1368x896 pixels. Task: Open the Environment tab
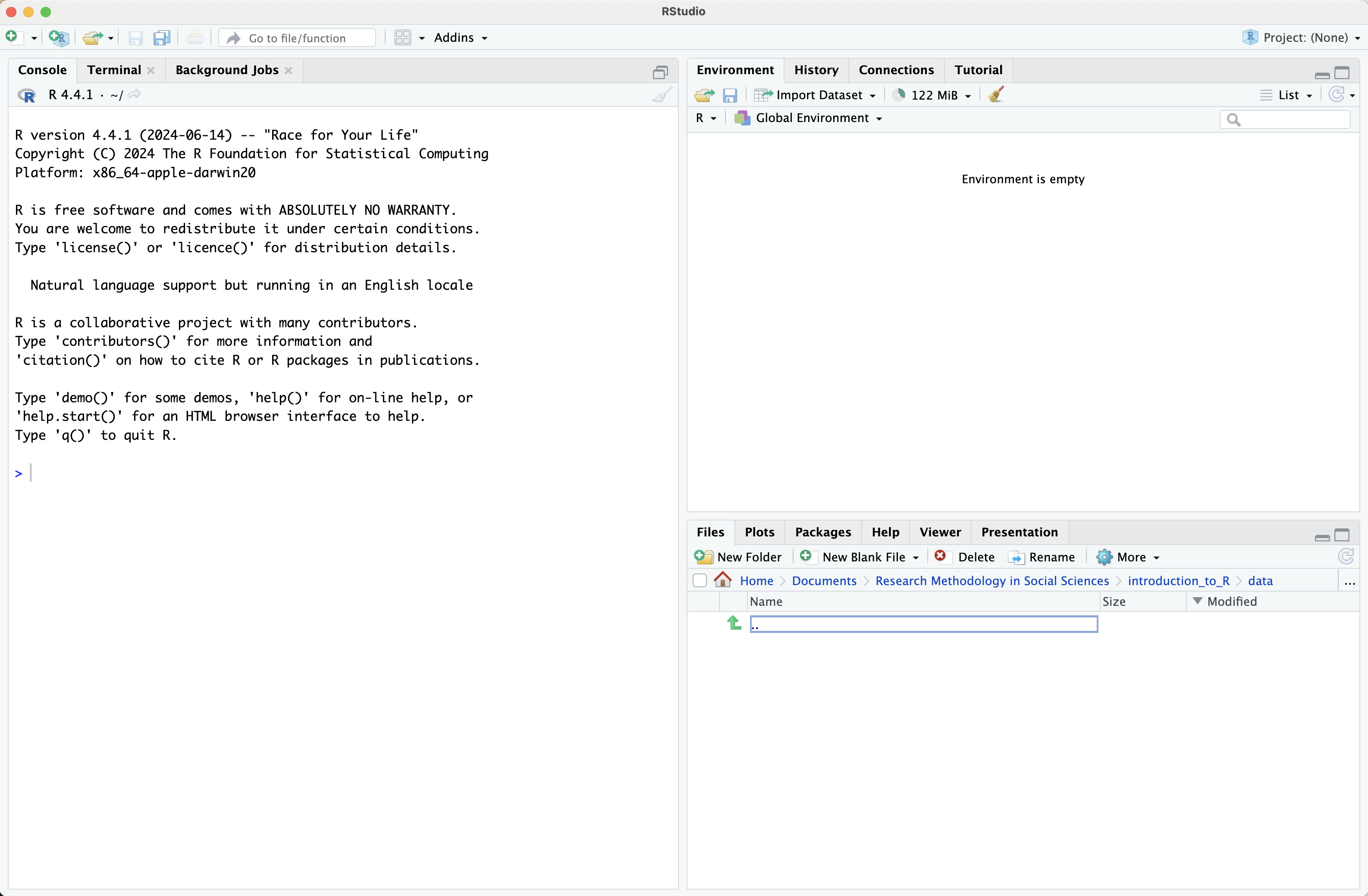(734, 69)
